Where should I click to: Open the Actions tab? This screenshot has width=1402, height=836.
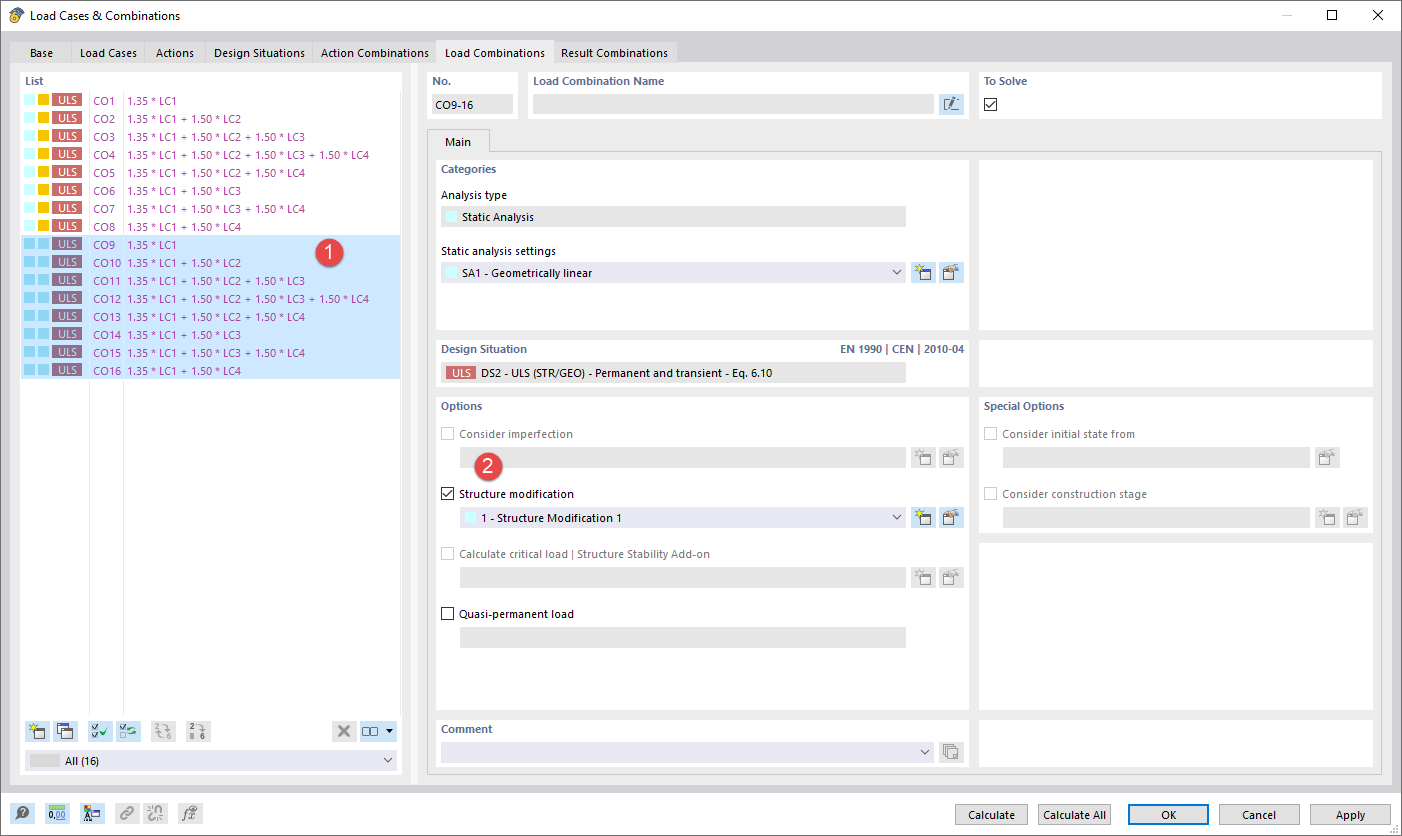click(x=175, y=53)
